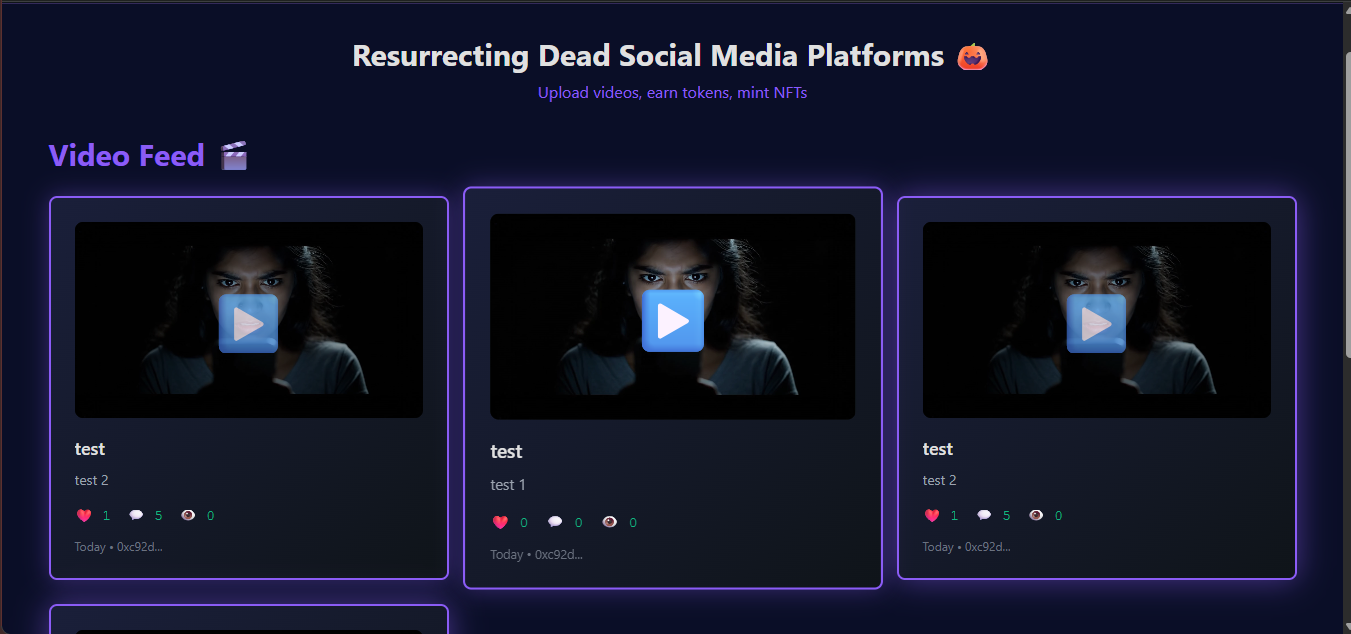This screenshot has width=1351, height=634.
Task: Click the like count next to heart in 'test 1' card
Action: click(524, 522)
